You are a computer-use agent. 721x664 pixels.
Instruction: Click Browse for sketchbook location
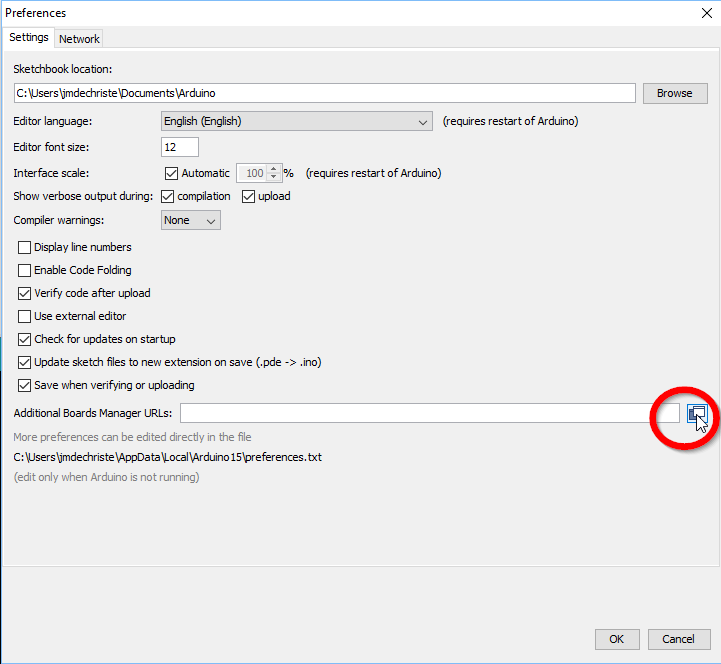675,93
